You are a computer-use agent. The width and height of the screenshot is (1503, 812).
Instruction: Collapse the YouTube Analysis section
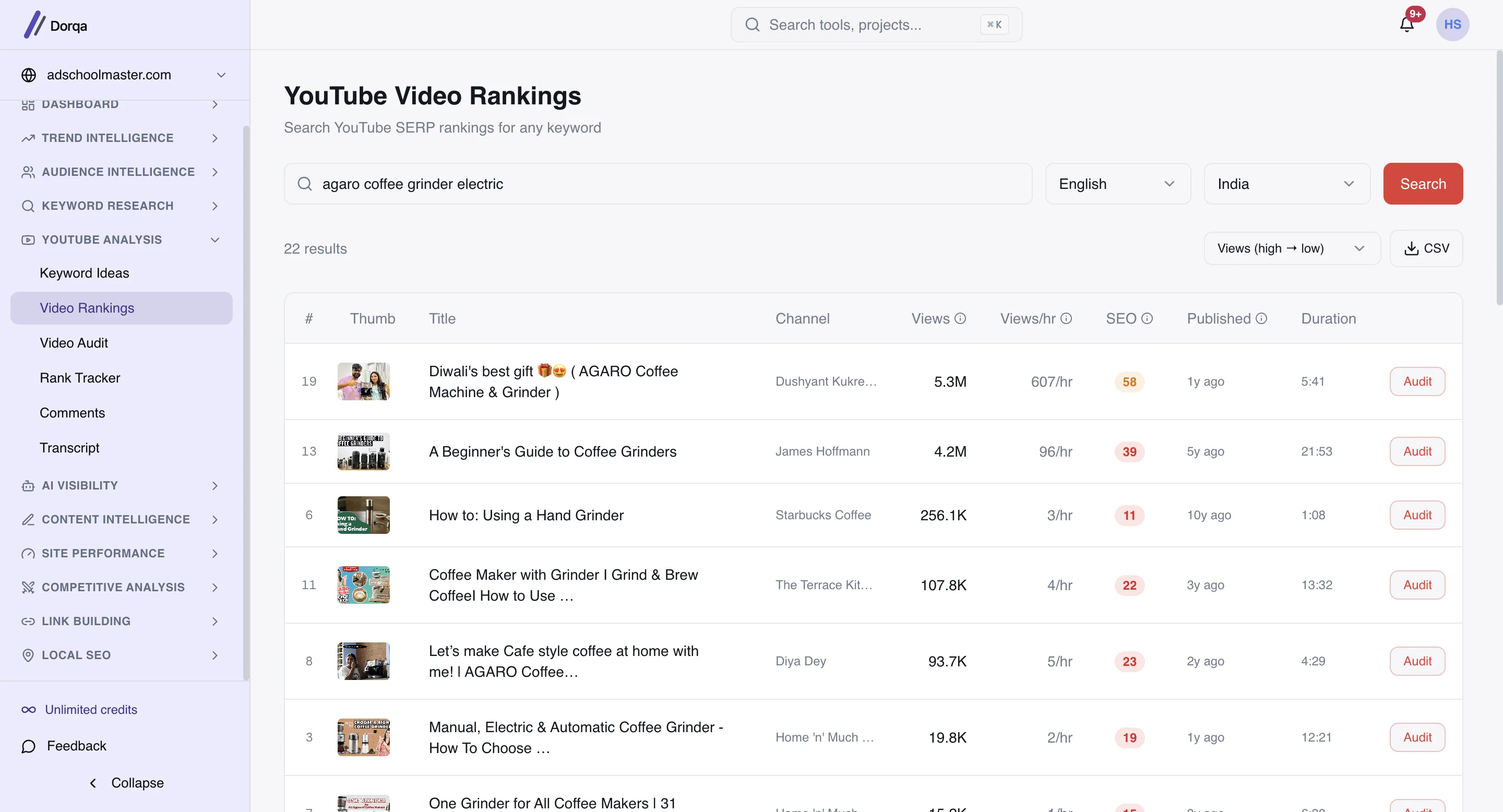click(x=214, y=240)
